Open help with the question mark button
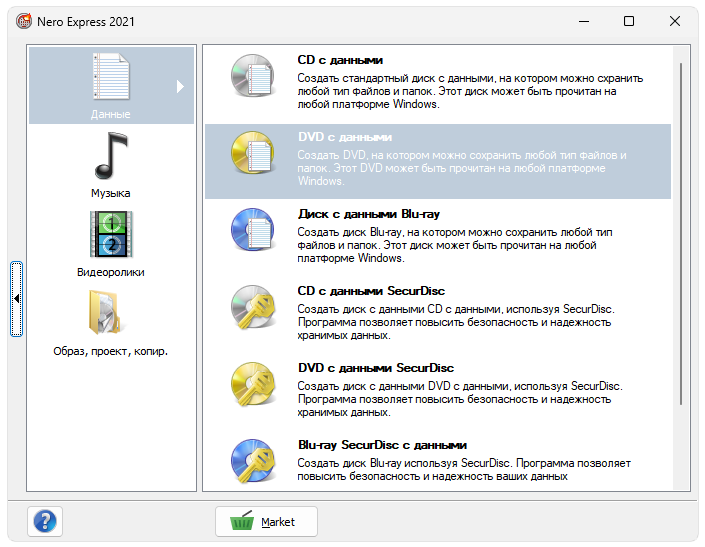This screenshot has height=547, width=705. click(x=45, y=521)
